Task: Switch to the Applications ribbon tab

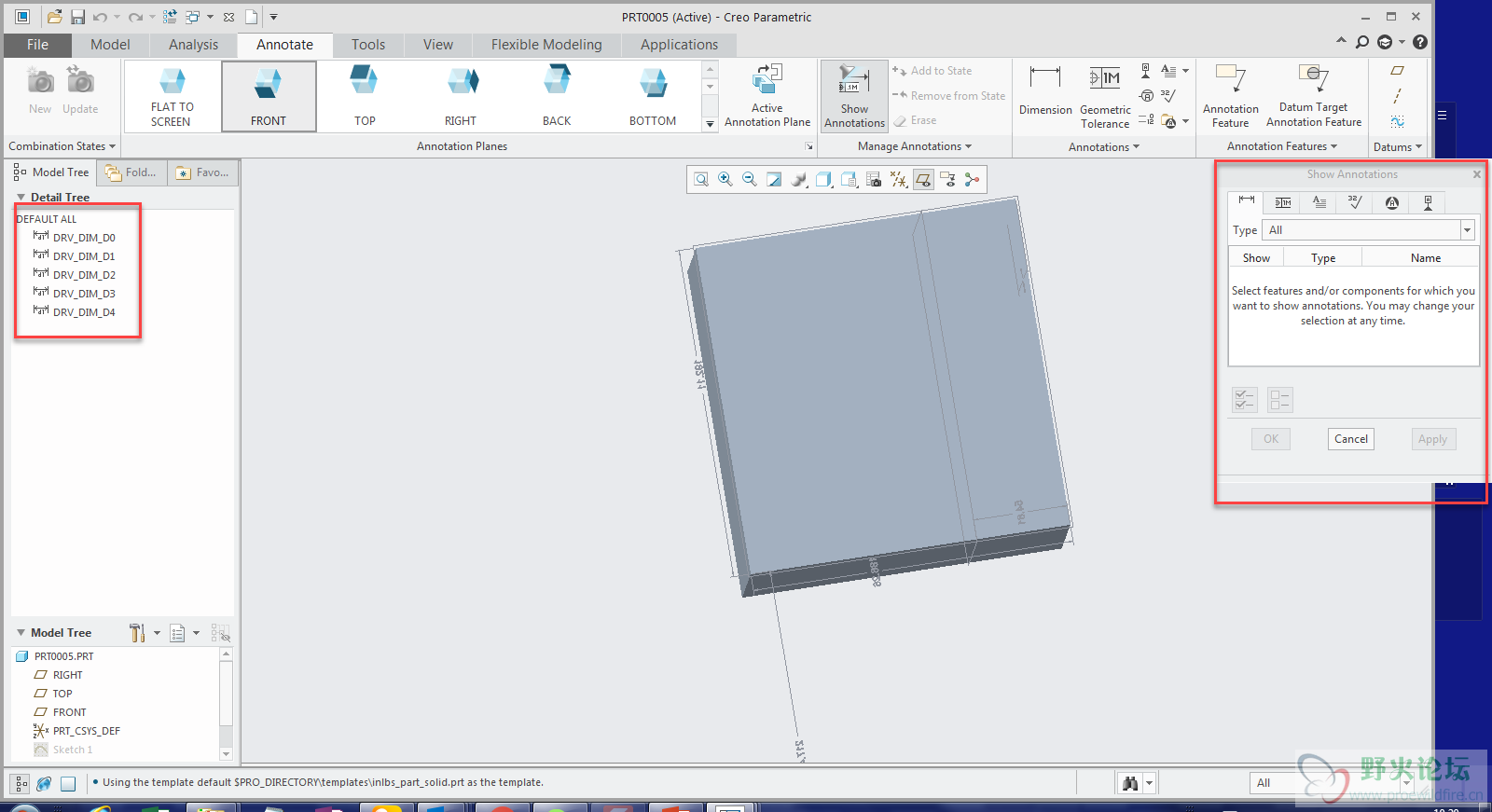Action: point(679,45)
